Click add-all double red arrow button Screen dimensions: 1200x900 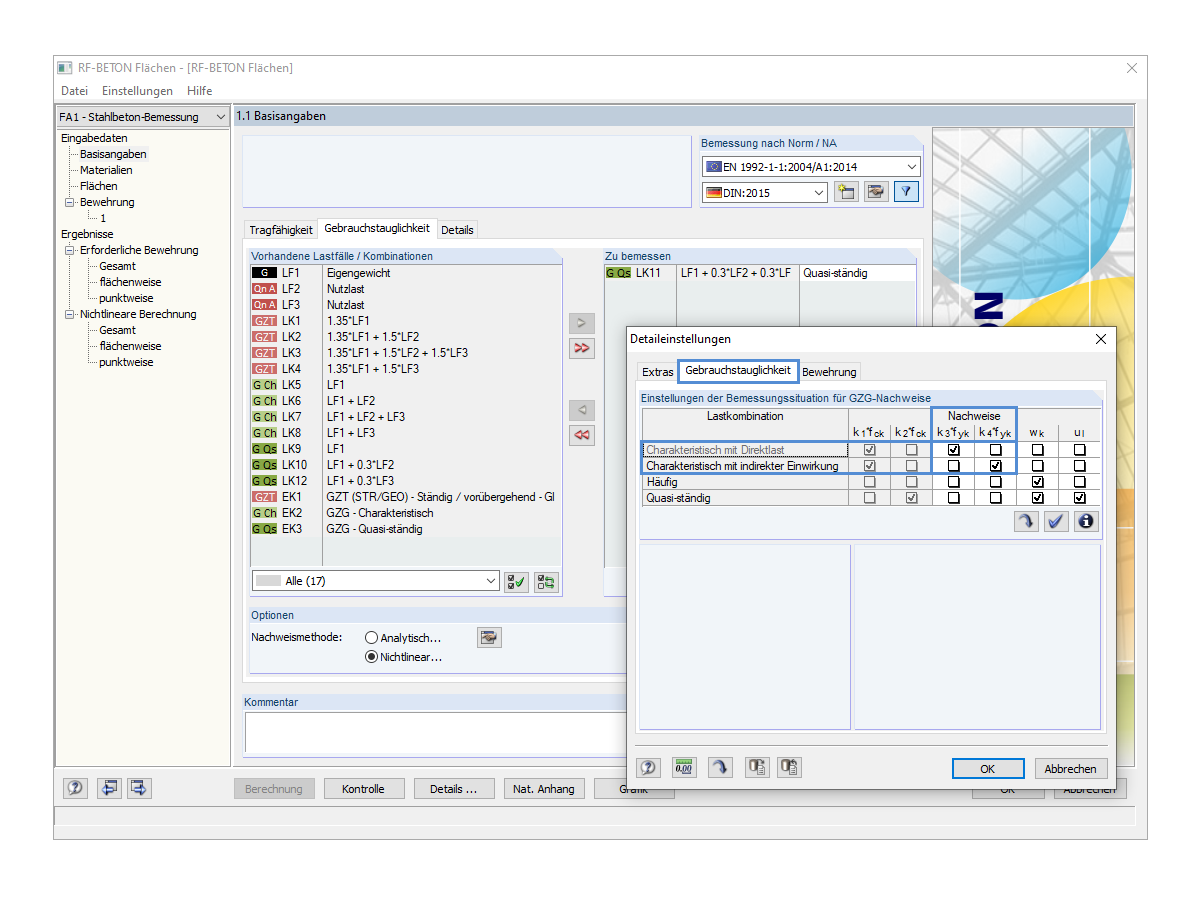(x=581, y=348)
